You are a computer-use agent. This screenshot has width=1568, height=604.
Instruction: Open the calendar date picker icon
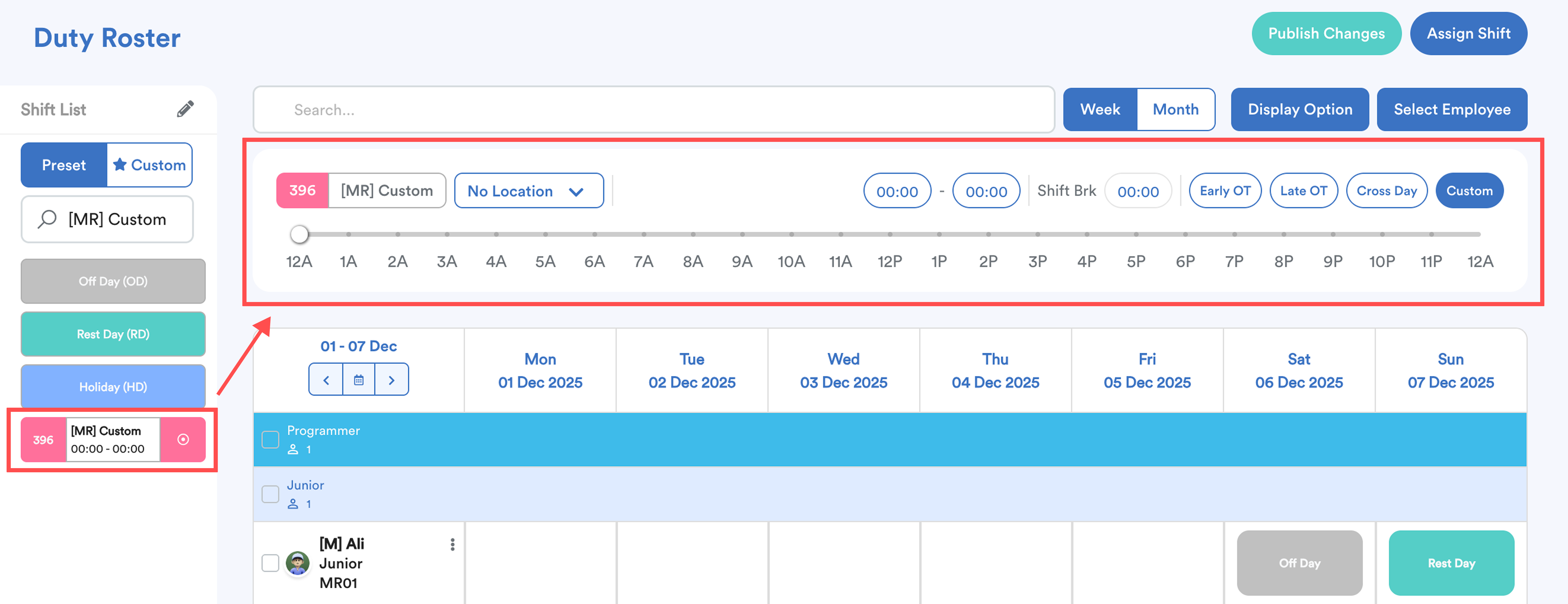point(359,380)
